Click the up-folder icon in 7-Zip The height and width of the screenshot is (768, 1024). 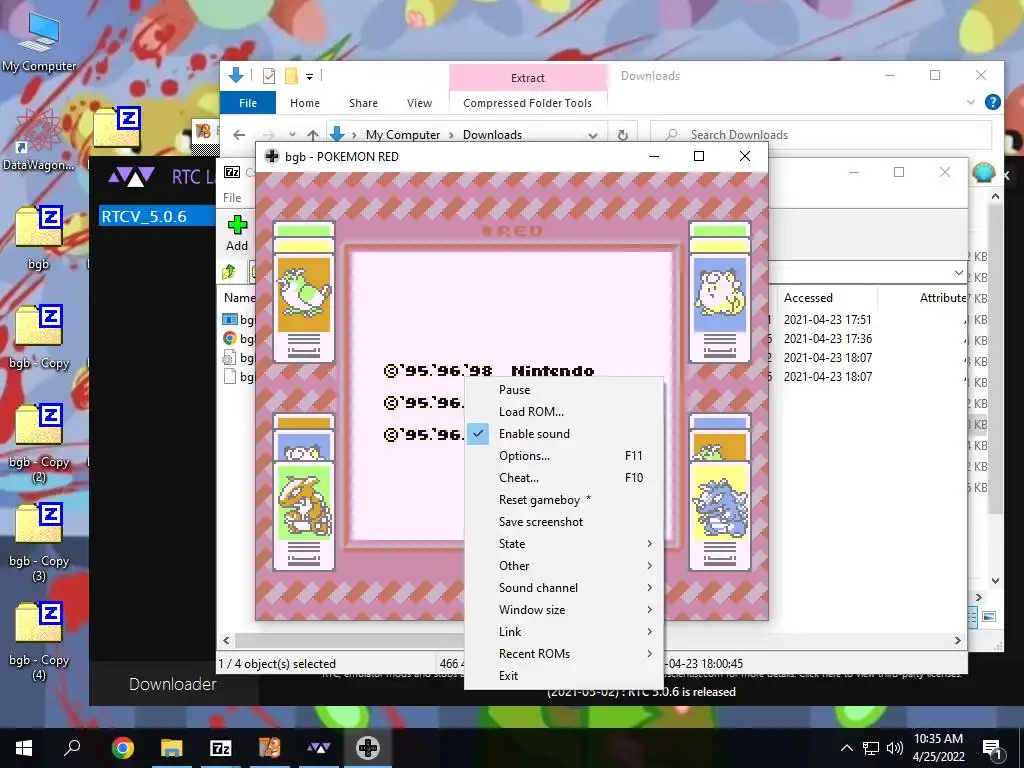coord(229,272)
